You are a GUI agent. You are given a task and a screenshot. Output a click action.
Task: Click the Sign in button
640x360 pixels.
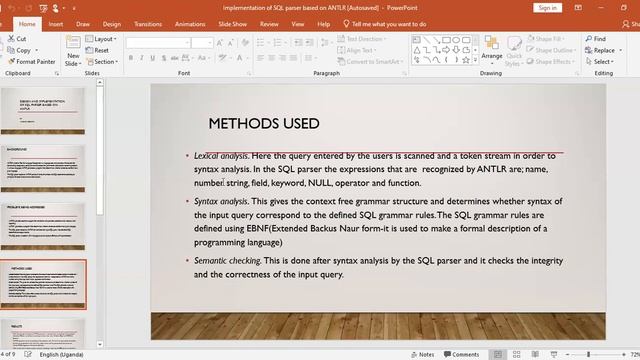click(547, 8)
